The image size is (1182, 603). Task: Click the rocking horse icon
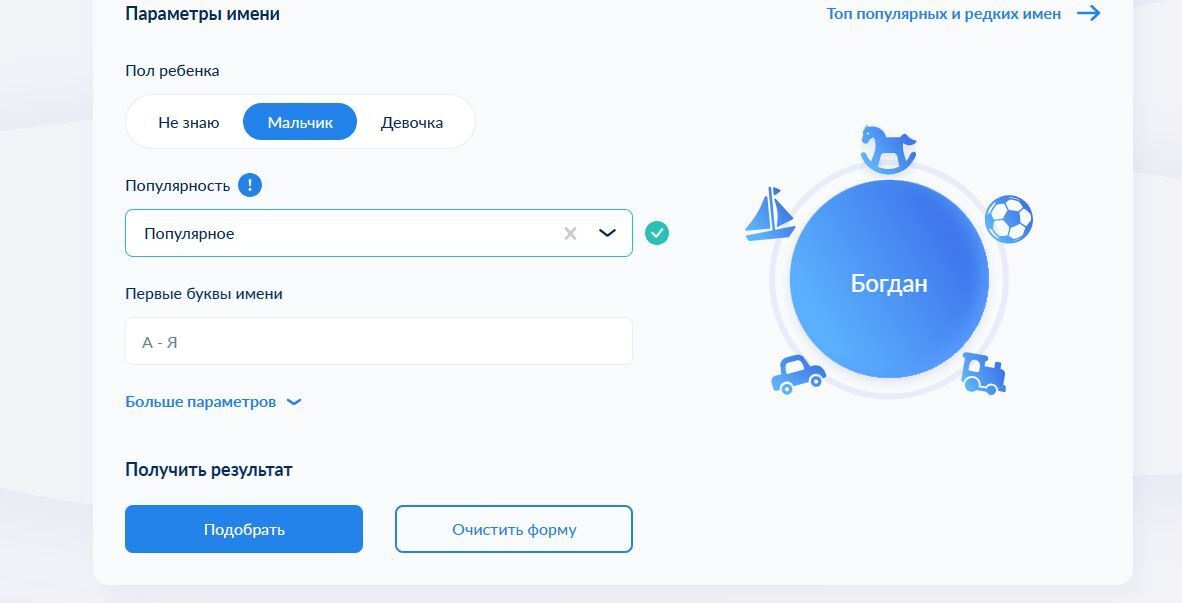889,148
